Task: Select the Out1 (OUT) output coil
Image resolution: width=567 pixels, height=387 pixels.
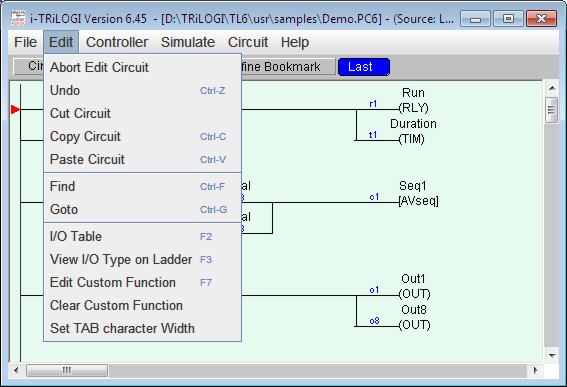Action: (414, 286)
